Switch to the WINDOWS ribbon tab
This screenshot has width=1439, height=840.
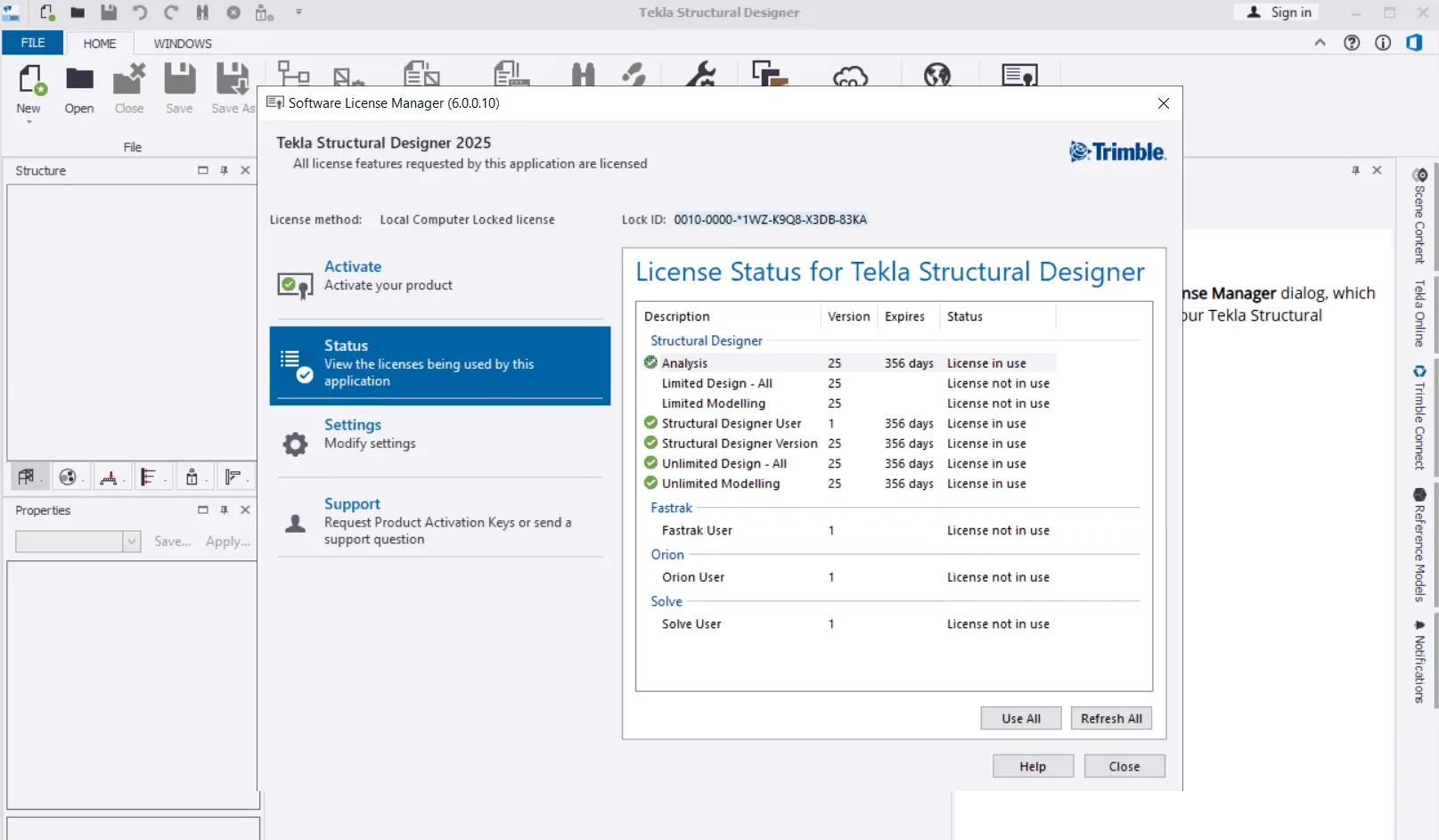(x=183, y=43)
